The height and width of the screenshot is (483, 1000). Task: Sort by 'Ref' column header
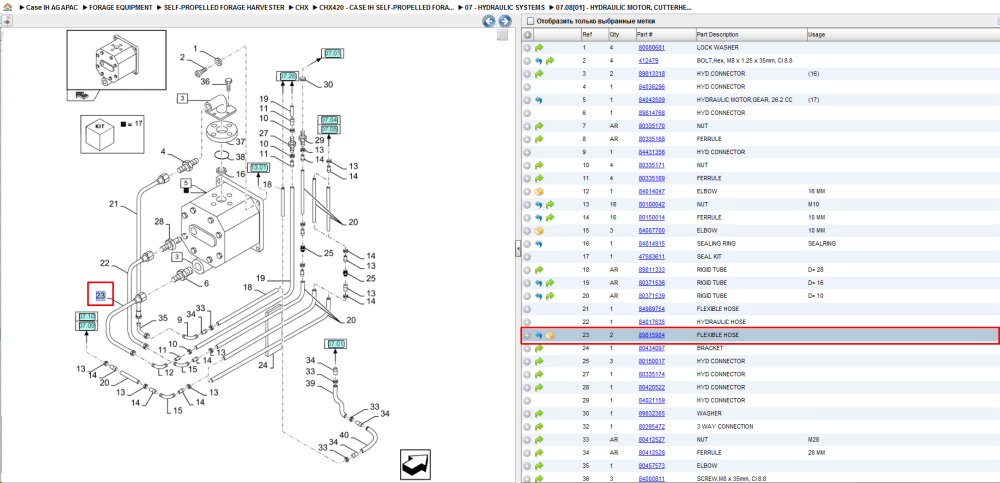594,34
